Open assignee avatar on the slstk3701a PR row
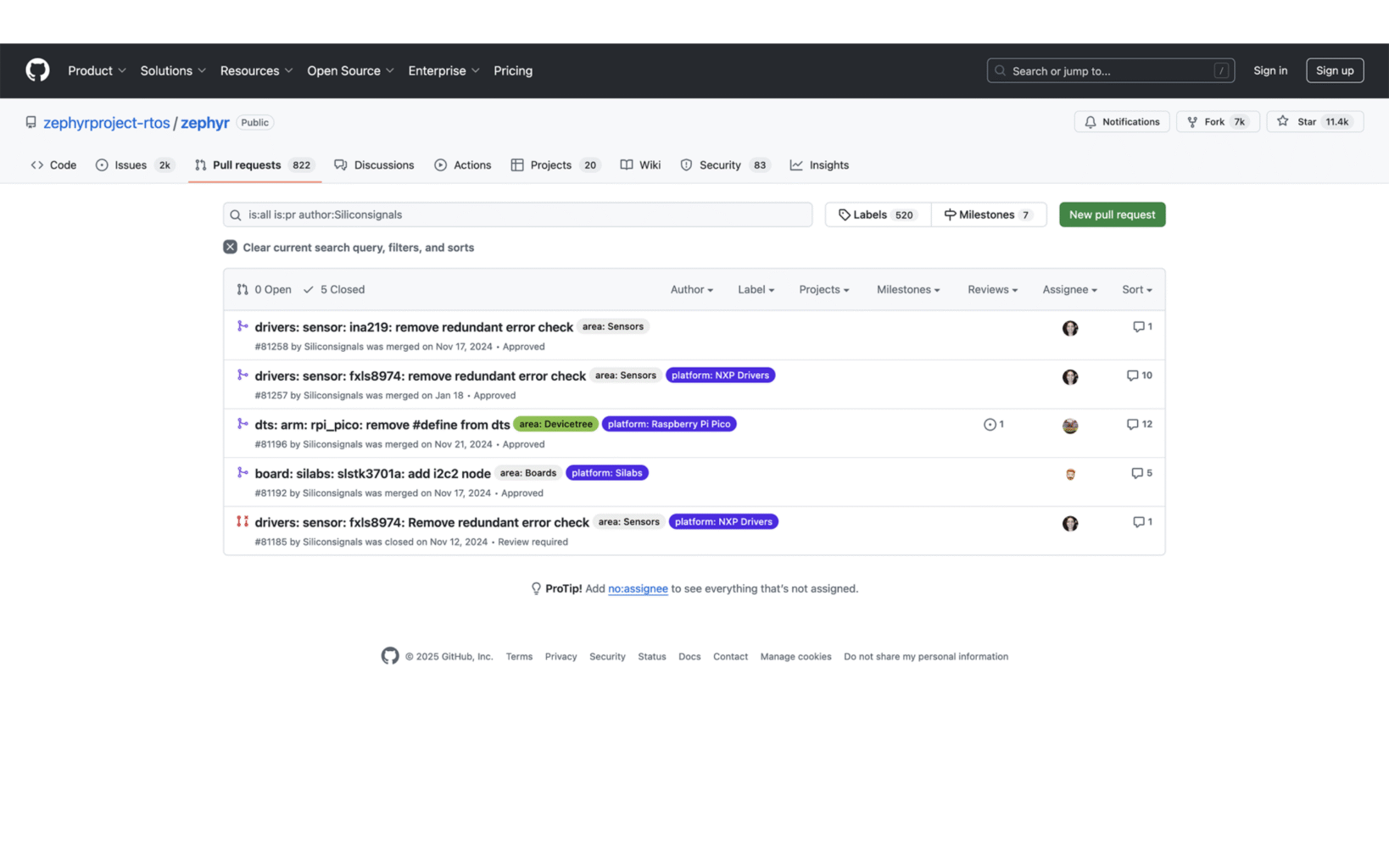This screenshot has height=868, width=1389. (1070, 475)
